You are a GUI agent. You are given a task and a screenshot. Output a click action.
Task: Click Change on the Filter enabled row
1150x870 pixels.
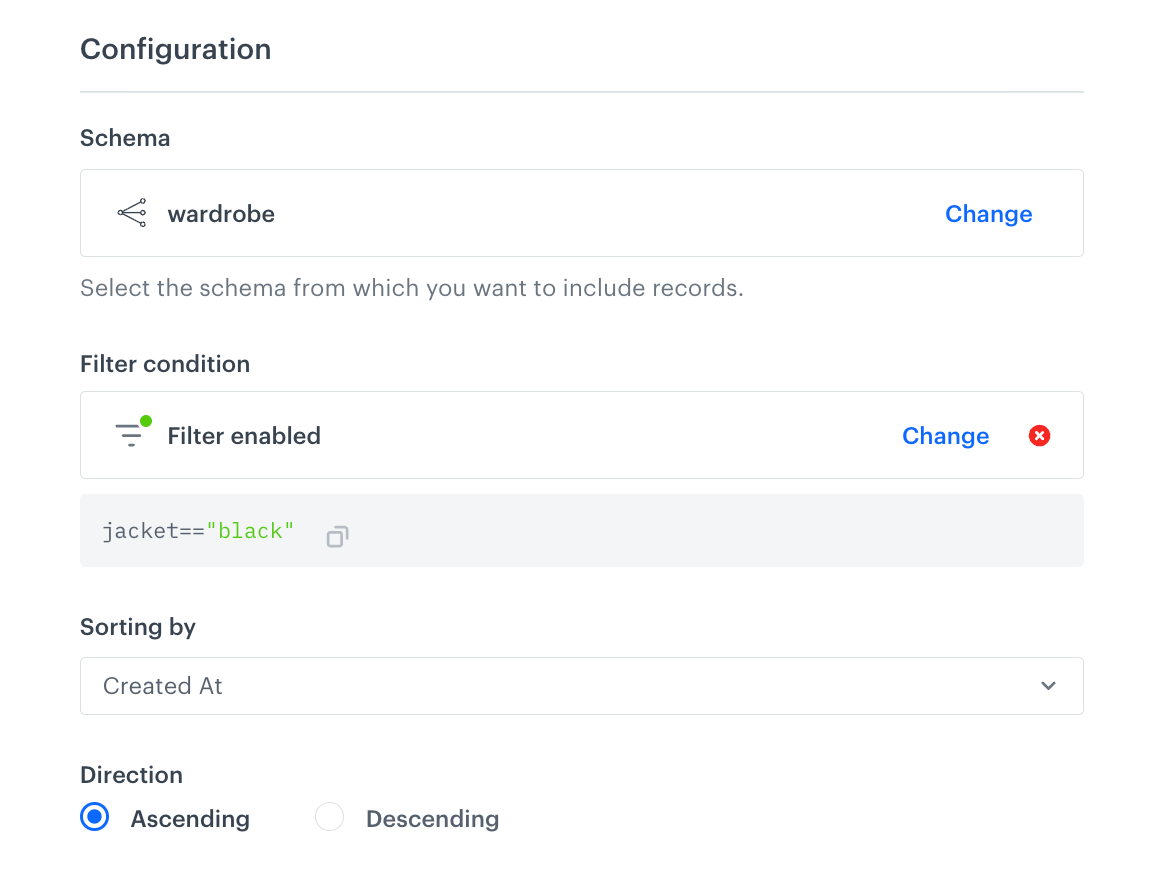click(945, 435)
